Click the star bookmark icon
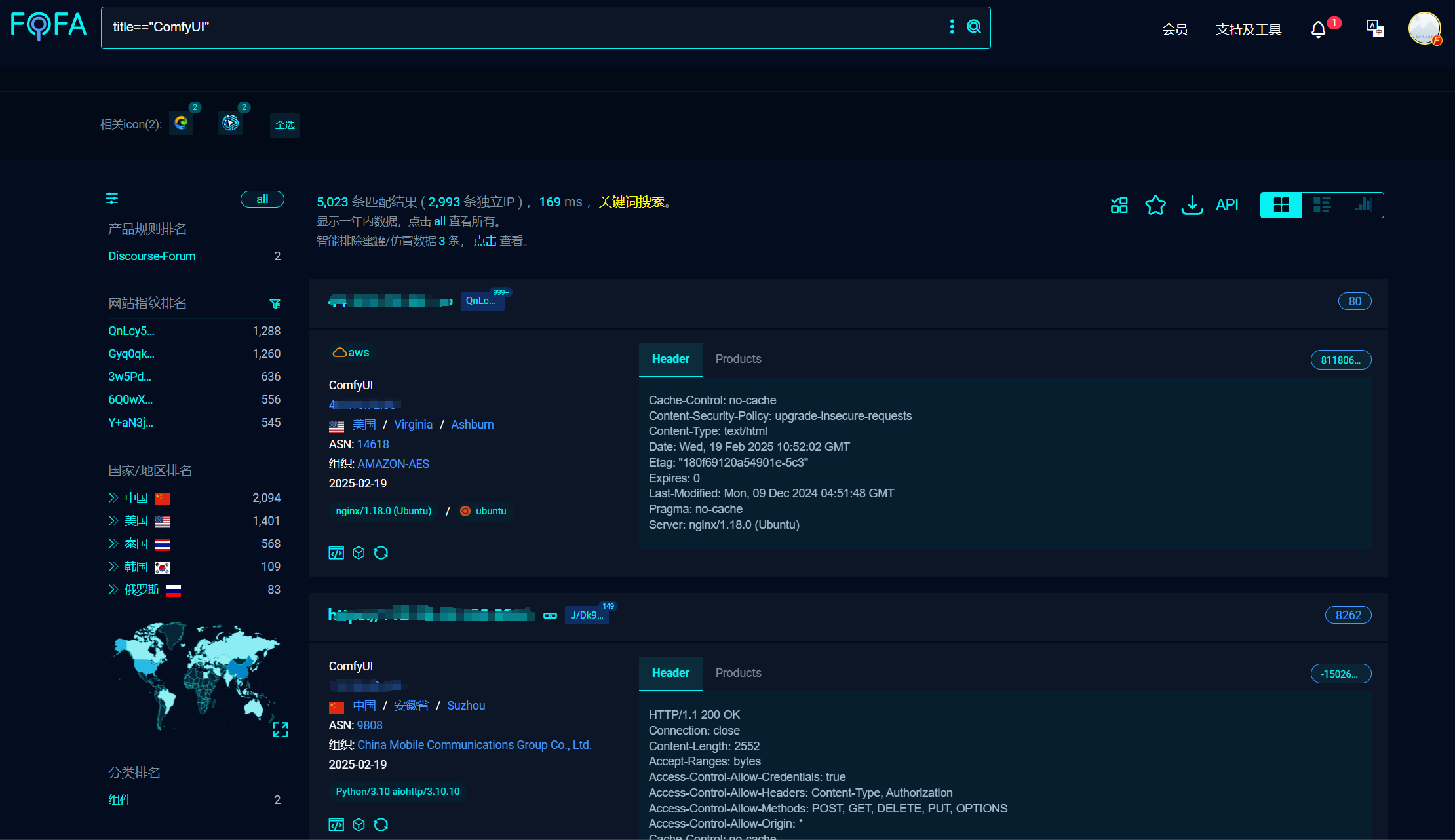Screen dimensions: 1455x840 point(1155,205)
